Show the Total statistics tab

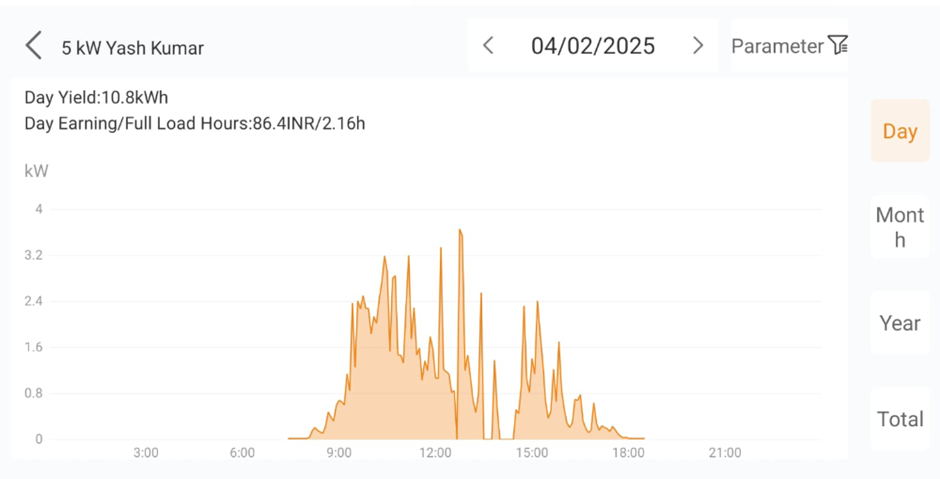[899, 419]
